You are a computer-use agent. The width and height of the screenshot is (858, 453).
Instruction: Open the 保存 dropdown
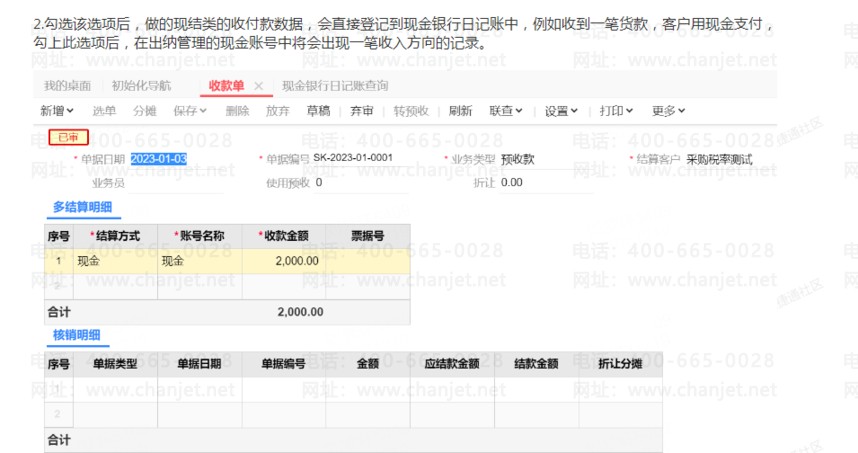tap(190, 111)
